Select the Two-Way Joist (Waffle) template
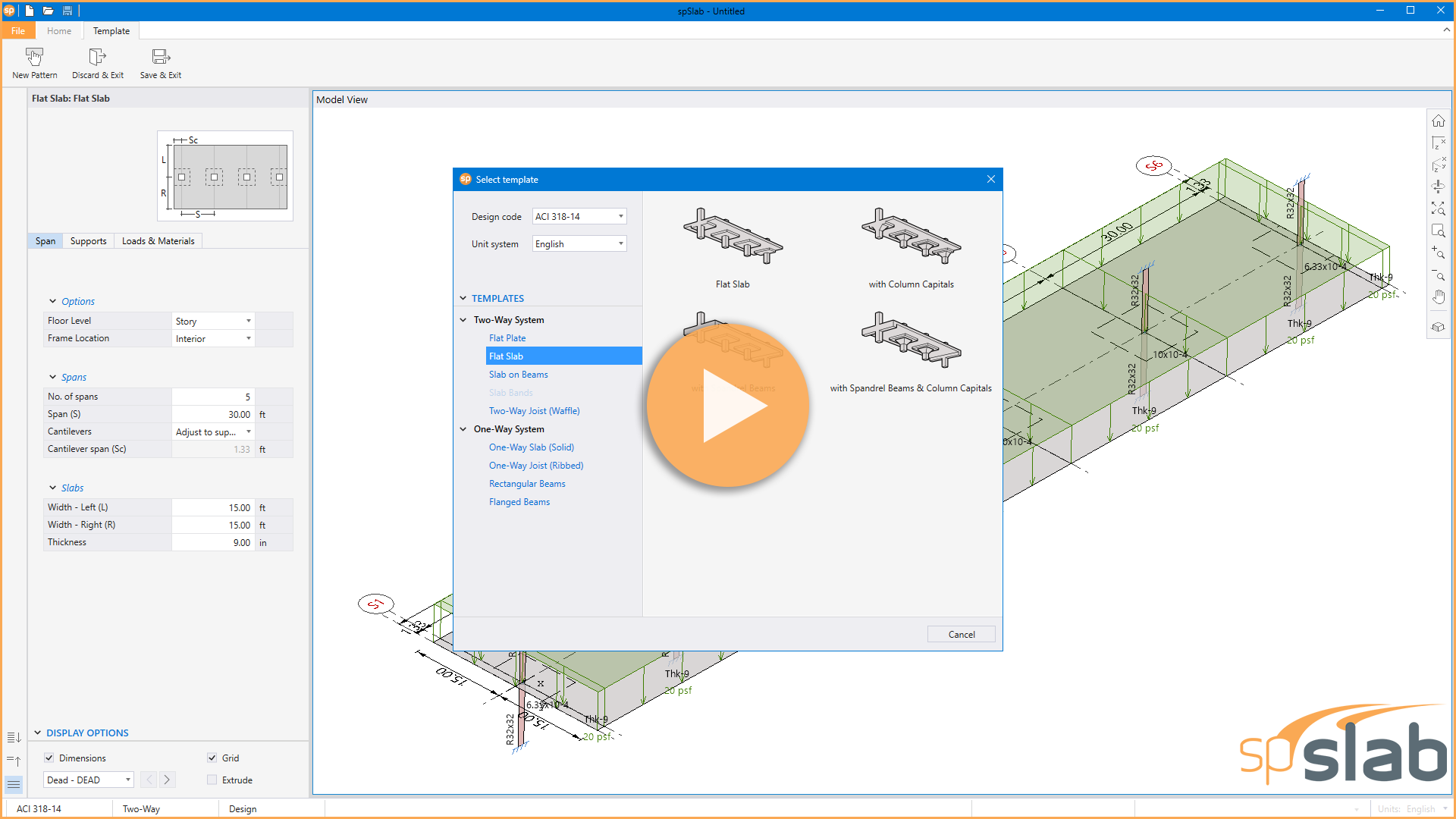Screen dimensions: 1456x819 click(x=535, y=411)
